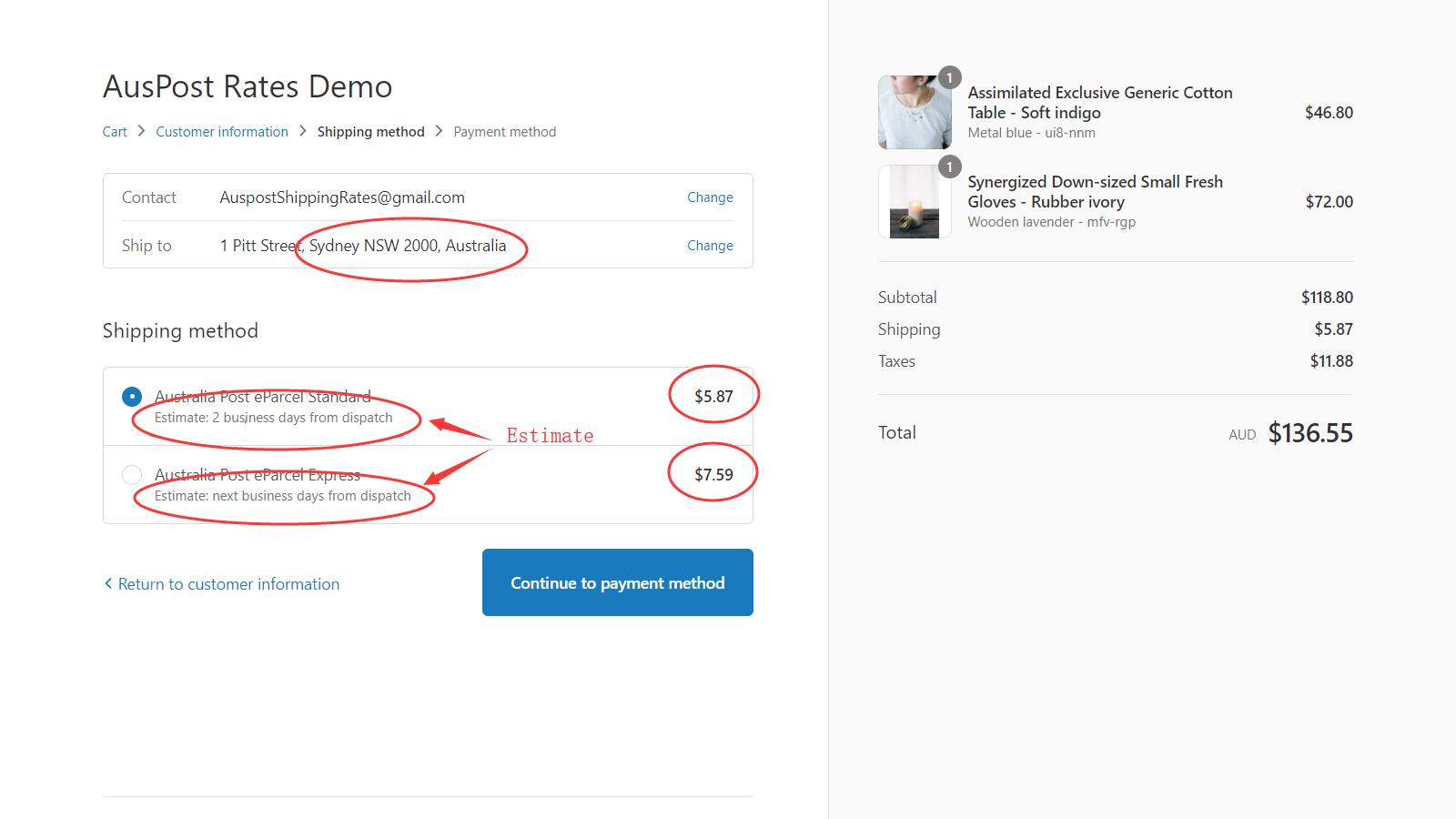Click Shipping method breadcrumb step

[370, 132]
